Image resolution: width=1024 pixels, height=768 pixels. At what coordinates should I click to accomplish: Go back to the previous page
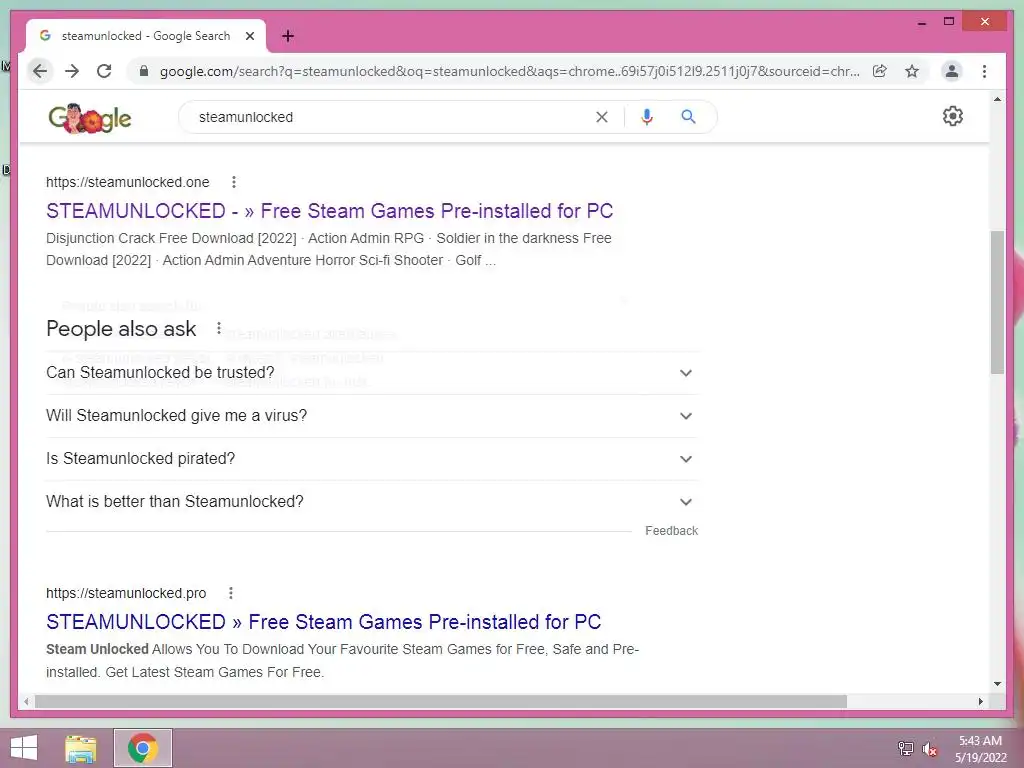[40, 71]
